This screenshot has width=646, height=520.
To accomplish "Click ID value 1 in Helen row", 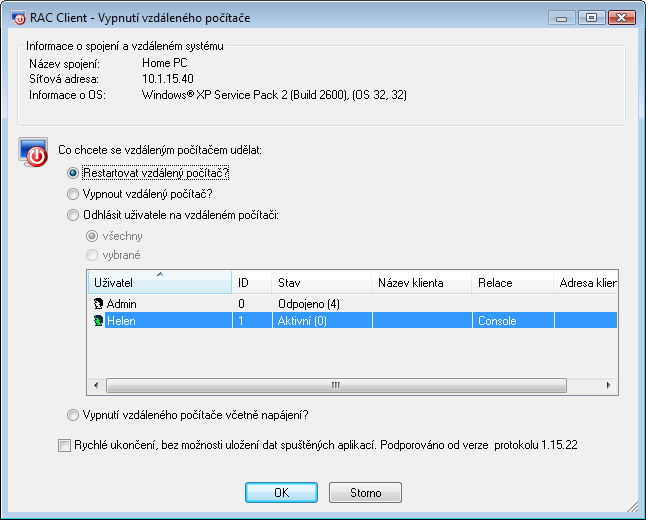I will [241, 321].
